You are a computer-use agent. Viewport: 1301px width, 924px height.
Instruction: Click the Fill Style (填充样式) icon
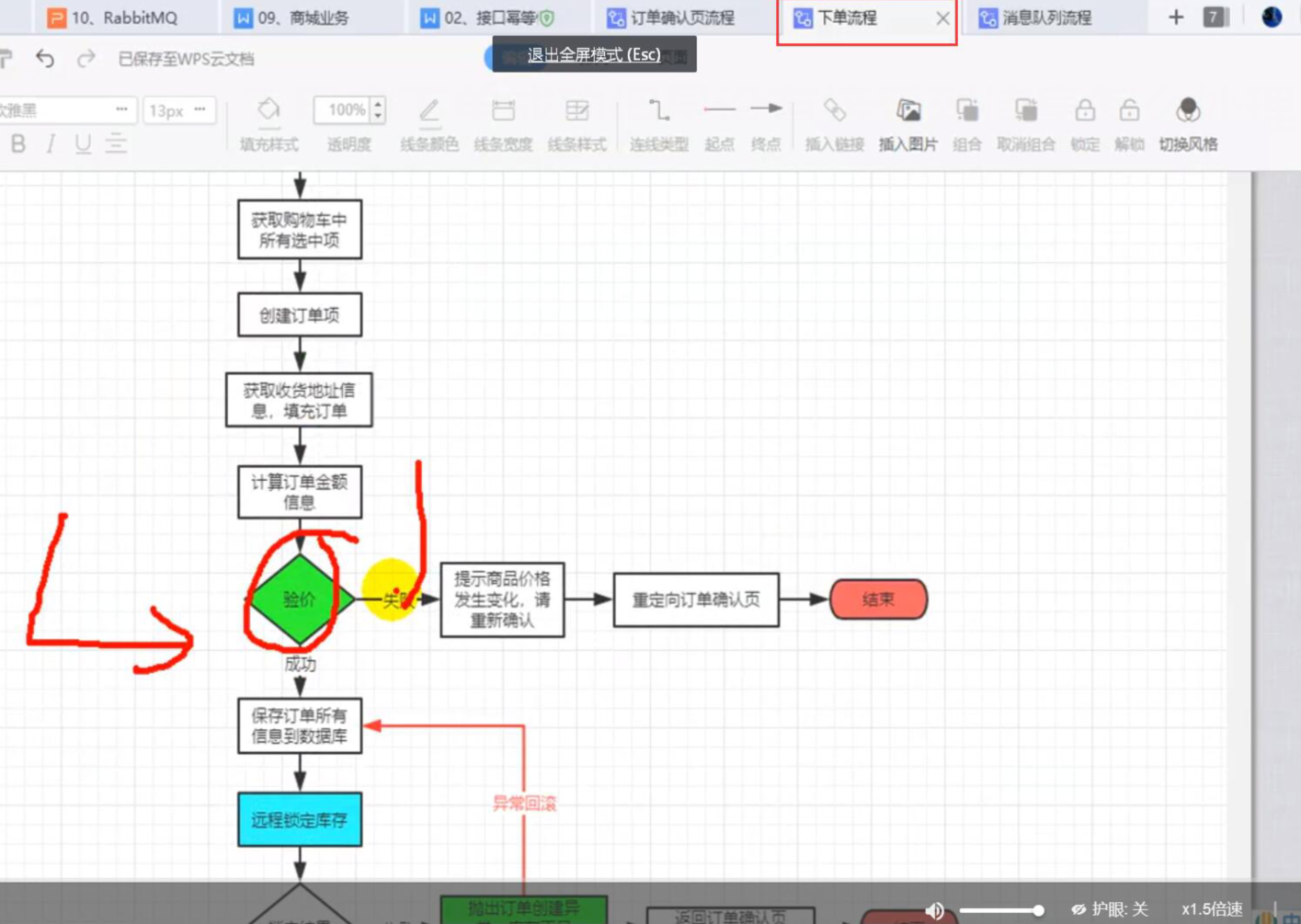(268, 110)
